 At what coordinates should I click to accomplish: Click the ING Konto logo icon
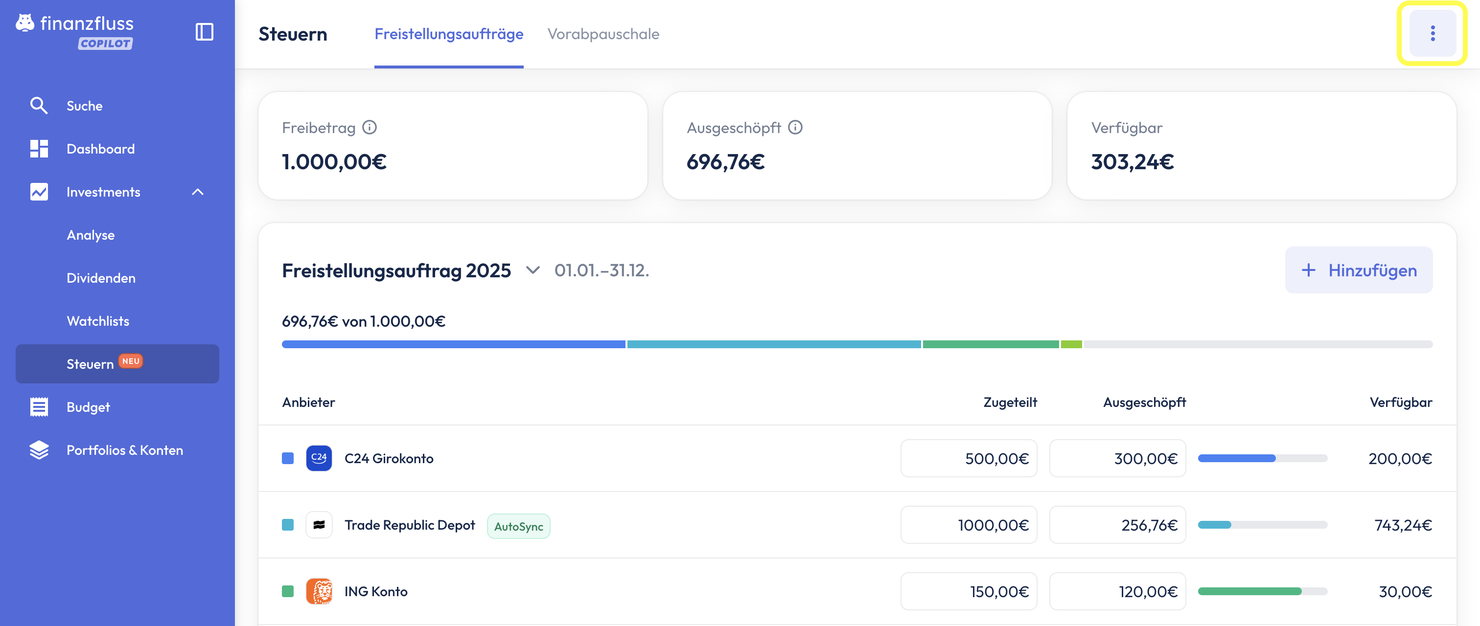[x=319, y=591]
